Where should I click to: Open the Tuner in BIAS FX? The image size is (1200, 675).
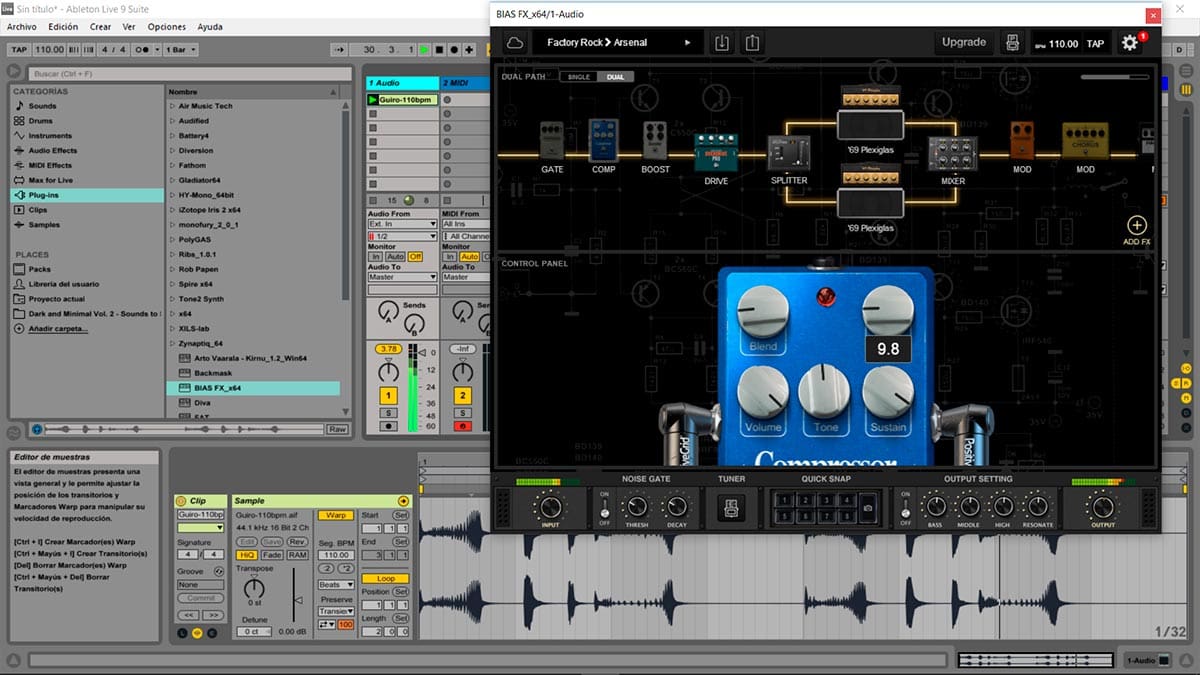coord(732,507)
